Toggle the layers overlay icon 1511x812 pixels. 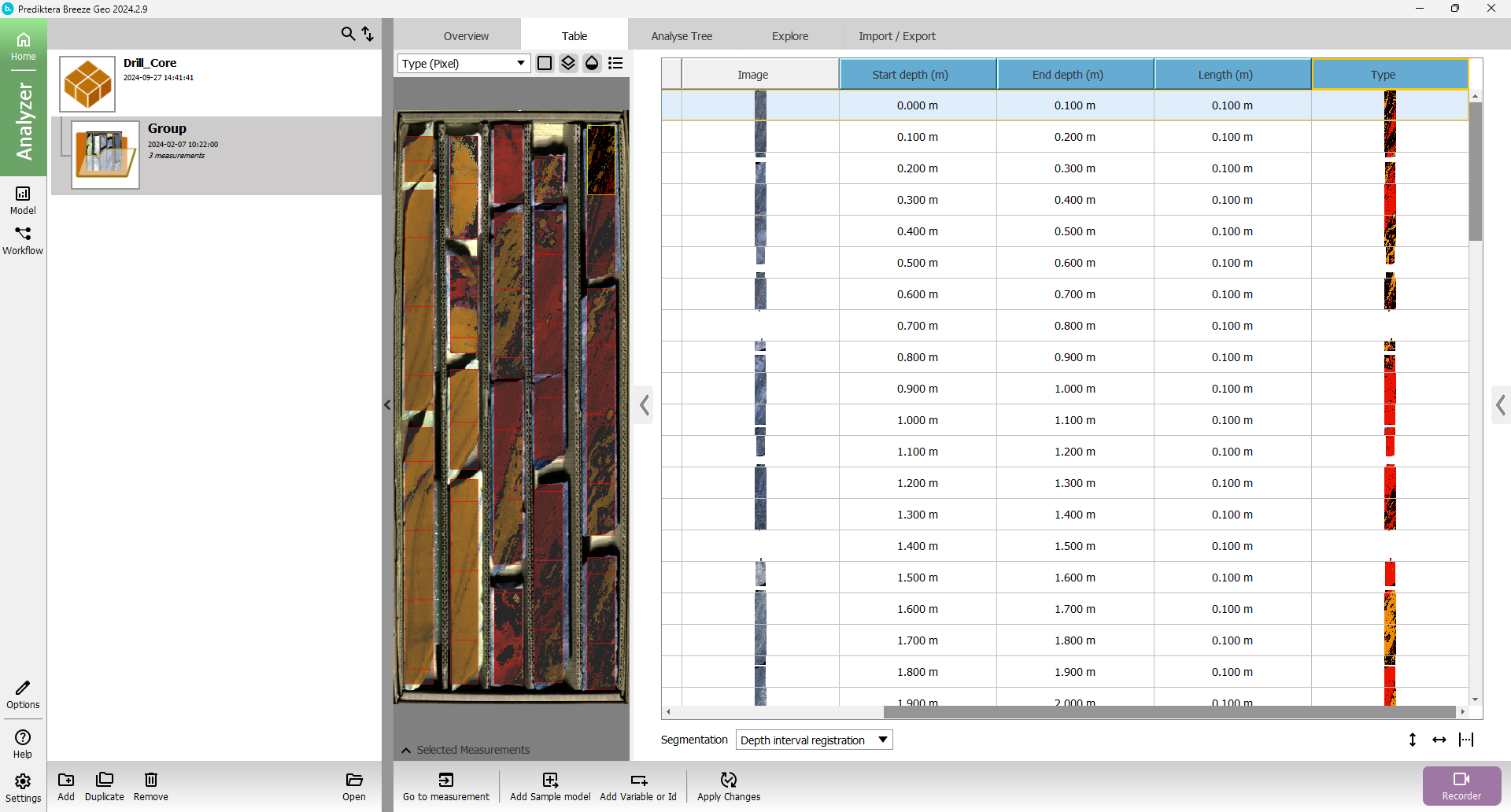point(568,63)
